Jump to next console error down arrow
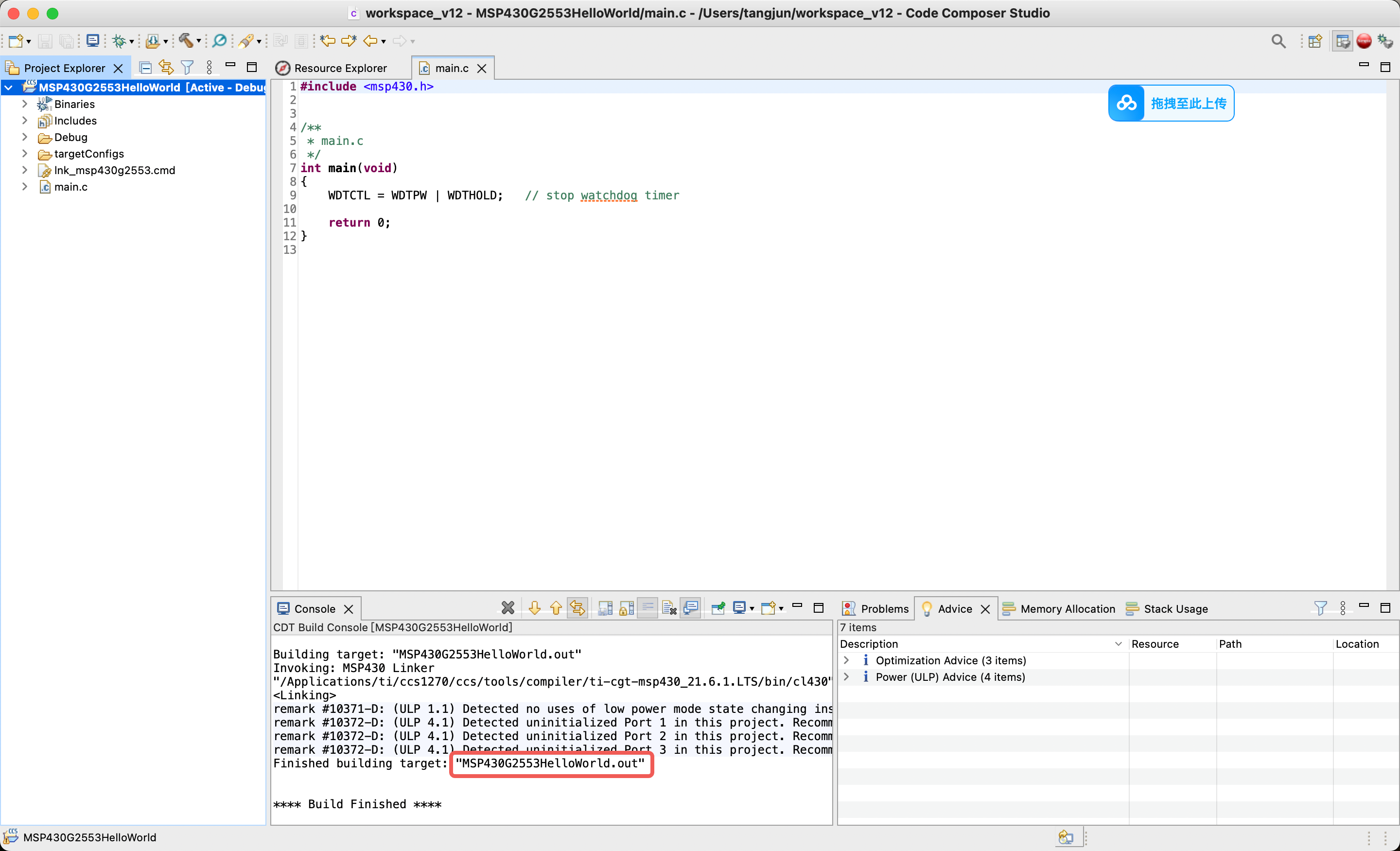The width and height of the screenshot is (1400, 851). click(x=535, y=608)
